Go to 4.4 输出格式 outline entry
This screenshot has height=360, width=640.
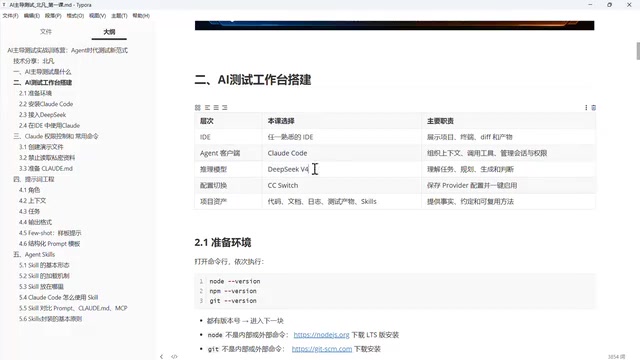(35, 222)
